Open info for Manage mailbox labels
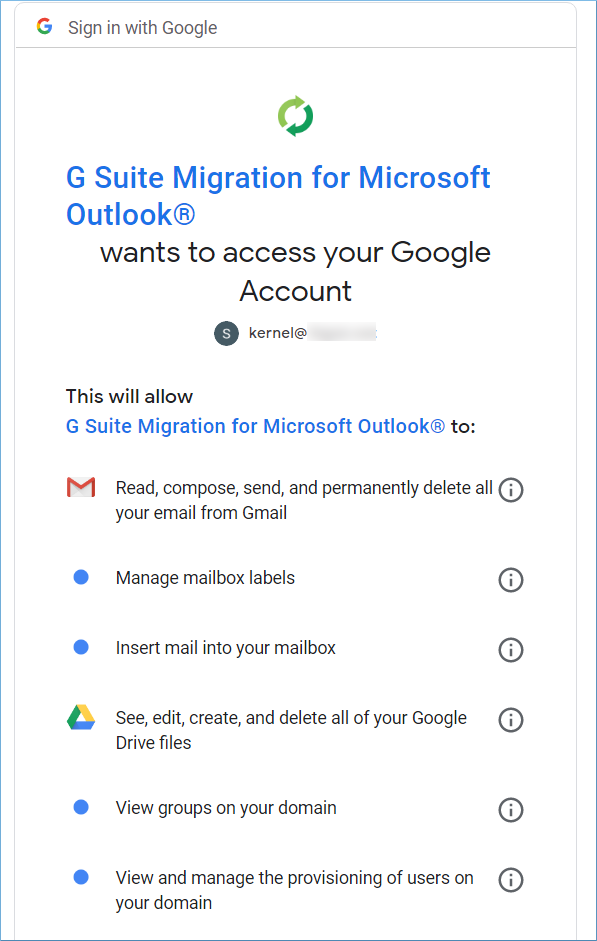597x941 pixels. pos(511,580)
